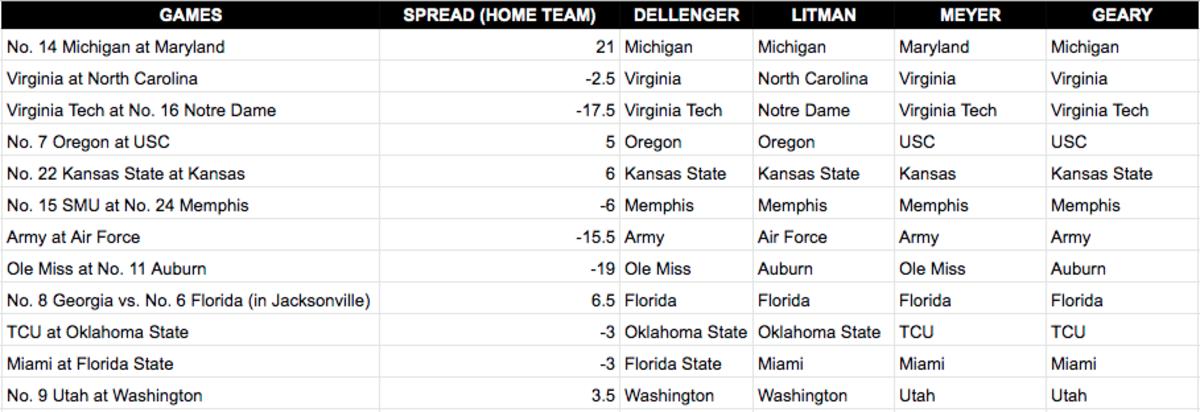Screen dimensions: 1200x412
Task: Click the GAMES column header
Action: coord(190,15)
